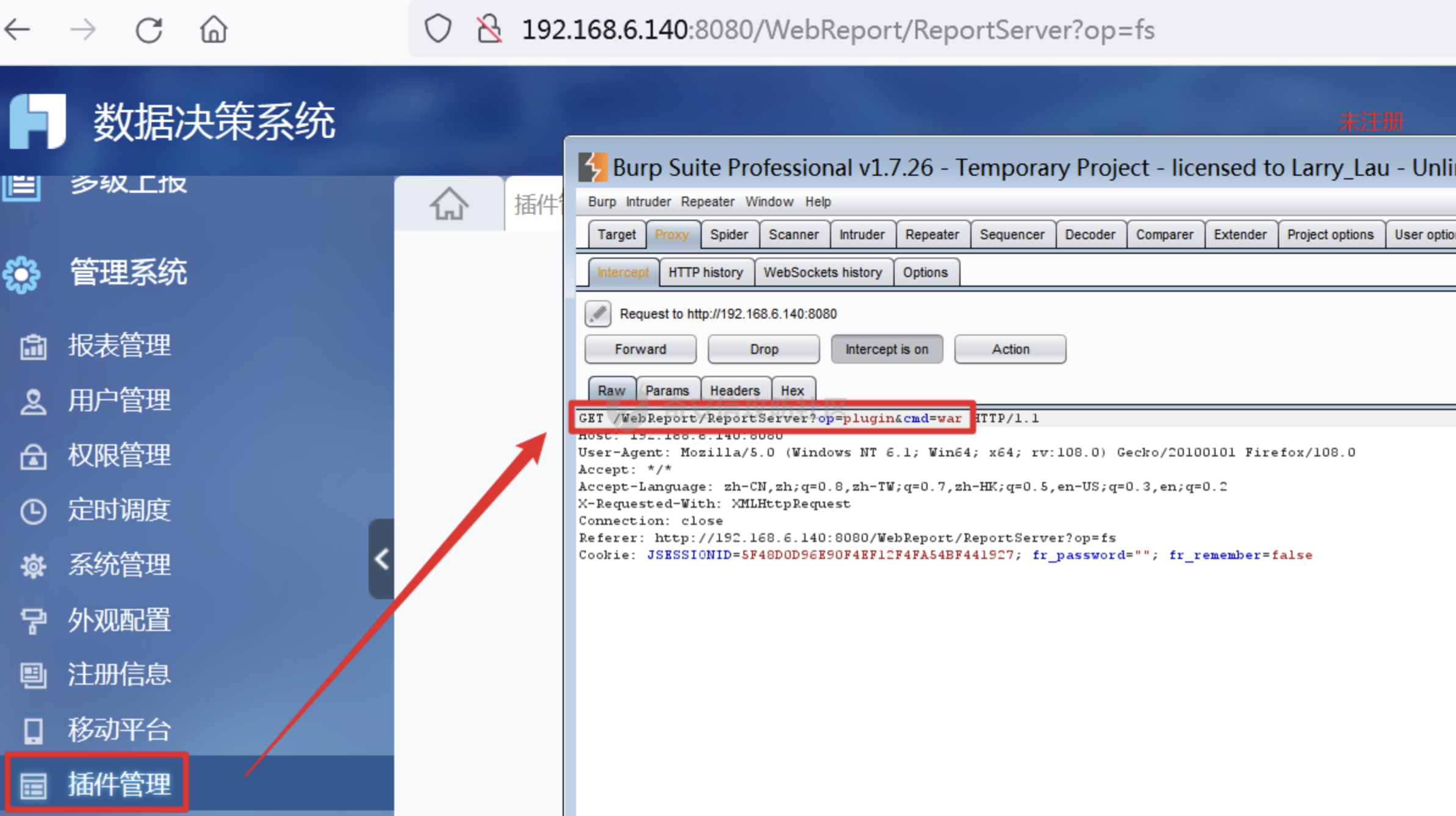Click the 注册信息 document icon
The image size is (1456, 816).
(33, 676)
